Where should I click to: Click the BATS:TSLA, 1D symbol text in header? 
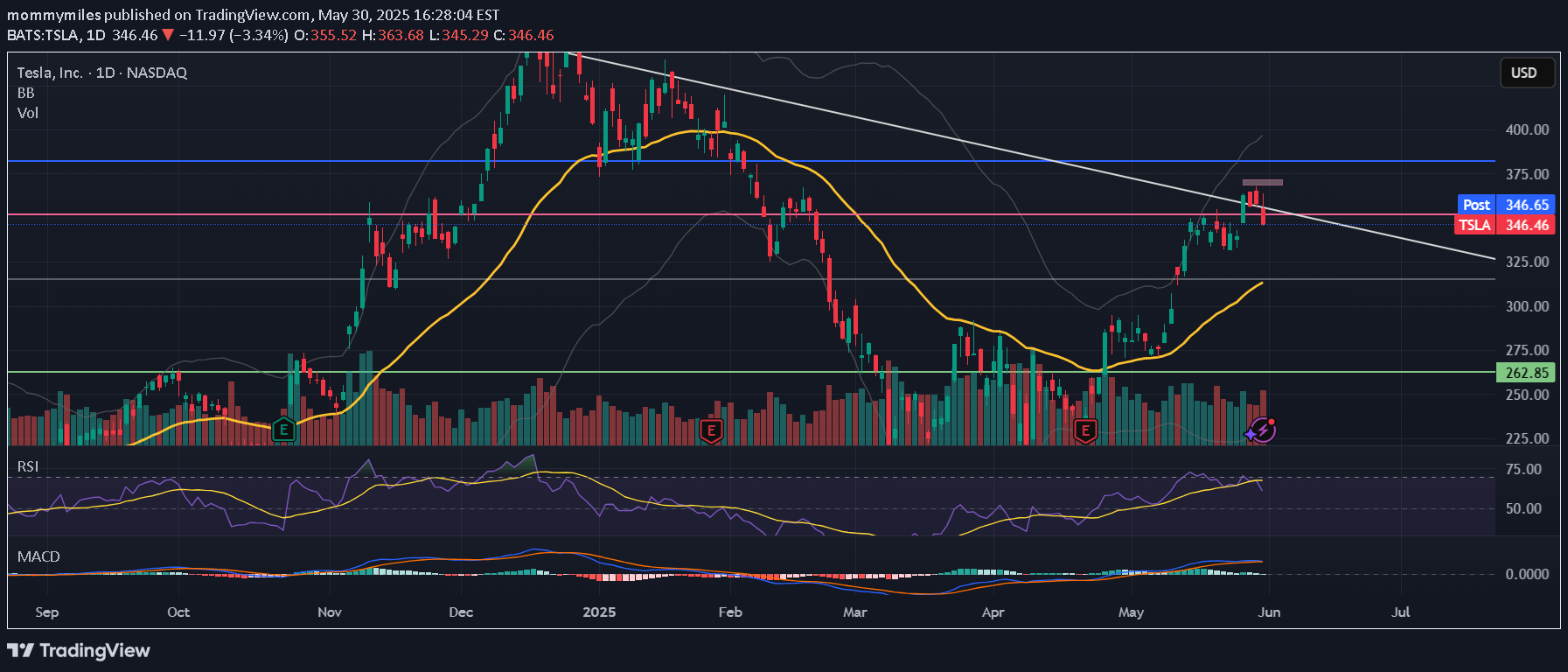click(56, 35)
